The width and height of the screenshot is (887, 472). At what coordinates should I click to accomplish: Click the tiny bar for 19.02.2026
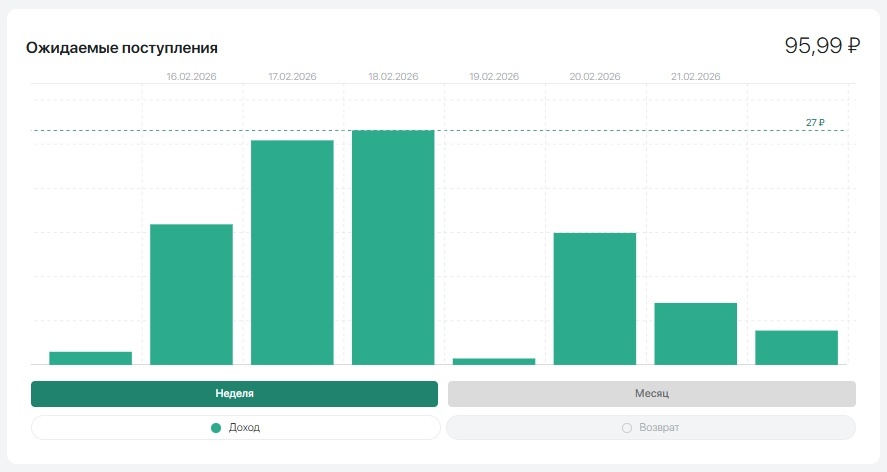pos(494,361)
